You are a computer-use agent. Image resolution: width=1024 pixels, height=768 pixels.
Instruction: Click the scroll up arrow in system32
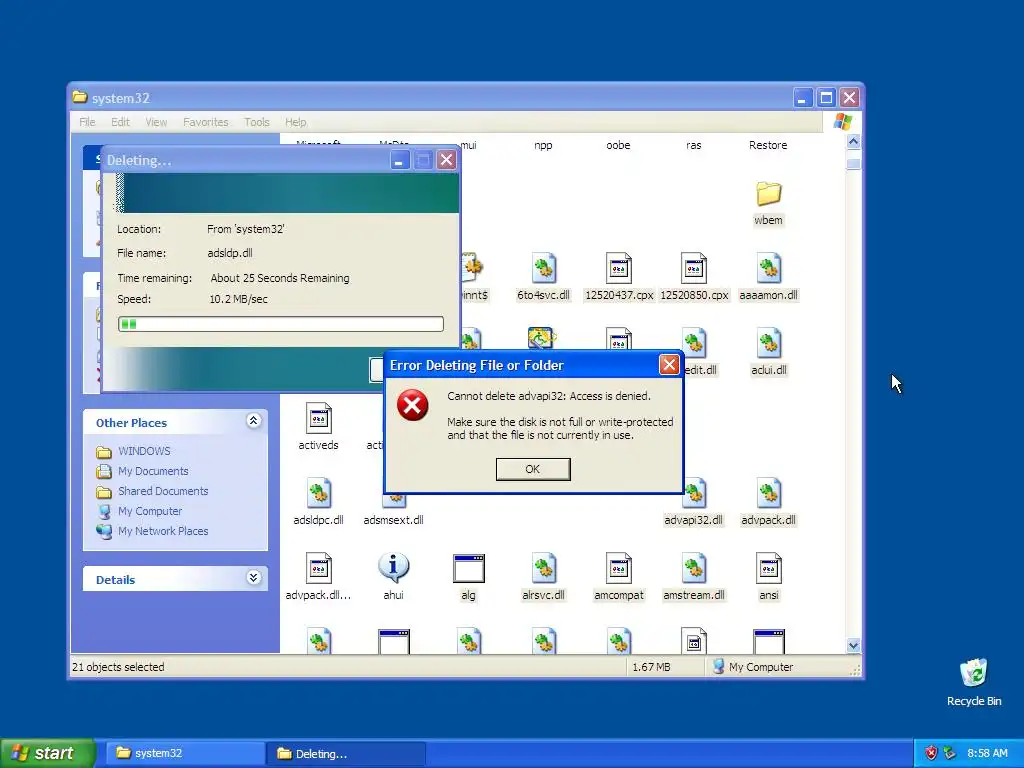click(853, 142)
